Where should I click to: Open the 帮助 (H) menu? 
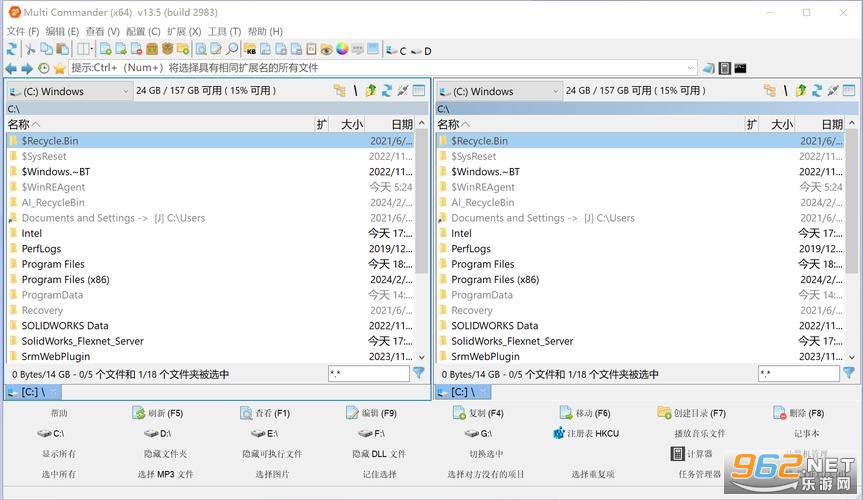[x=265, y=31]
